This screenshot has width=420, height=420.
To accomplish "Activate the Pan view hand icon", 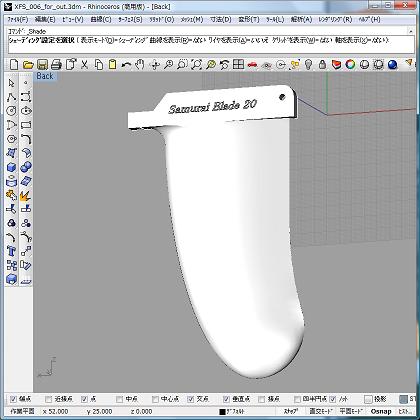I will click(140, 64).
